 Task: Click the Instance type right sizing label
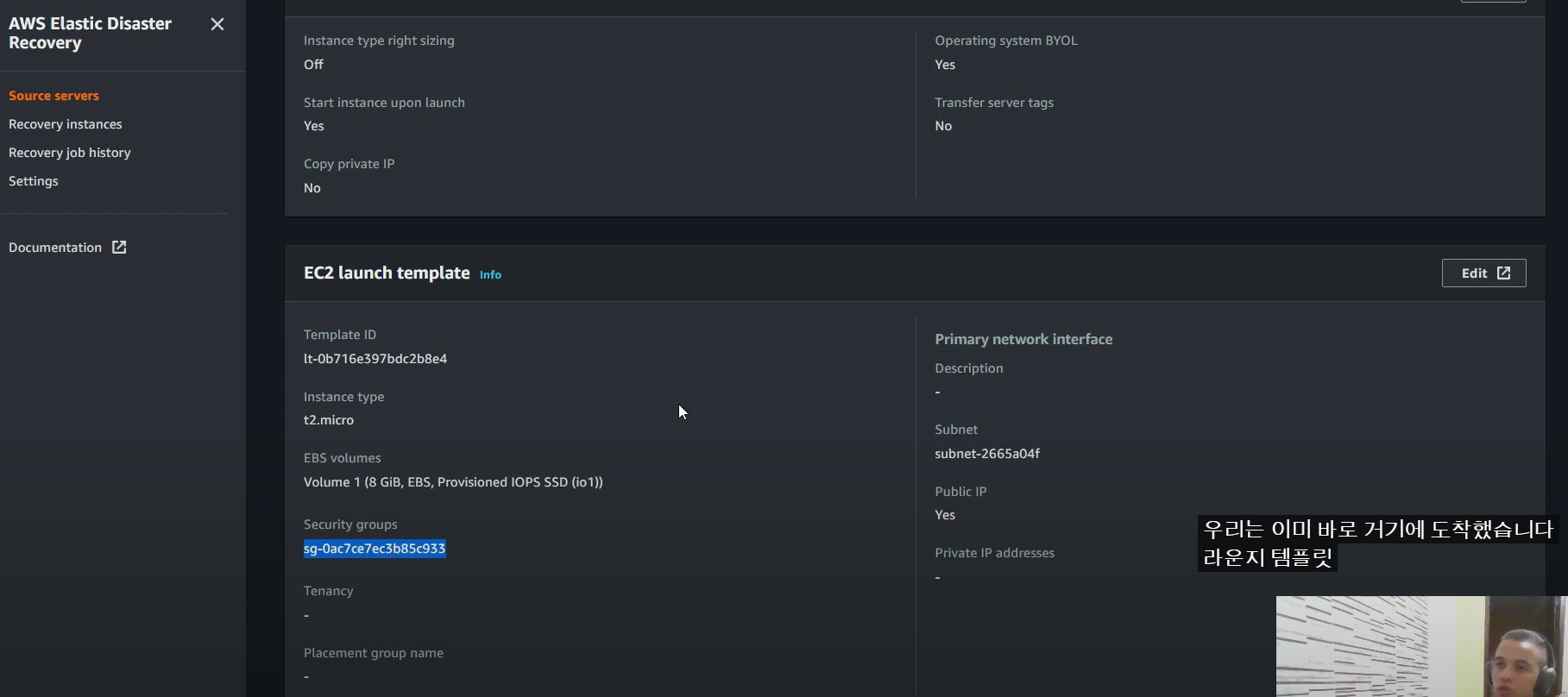coord(379,41)
